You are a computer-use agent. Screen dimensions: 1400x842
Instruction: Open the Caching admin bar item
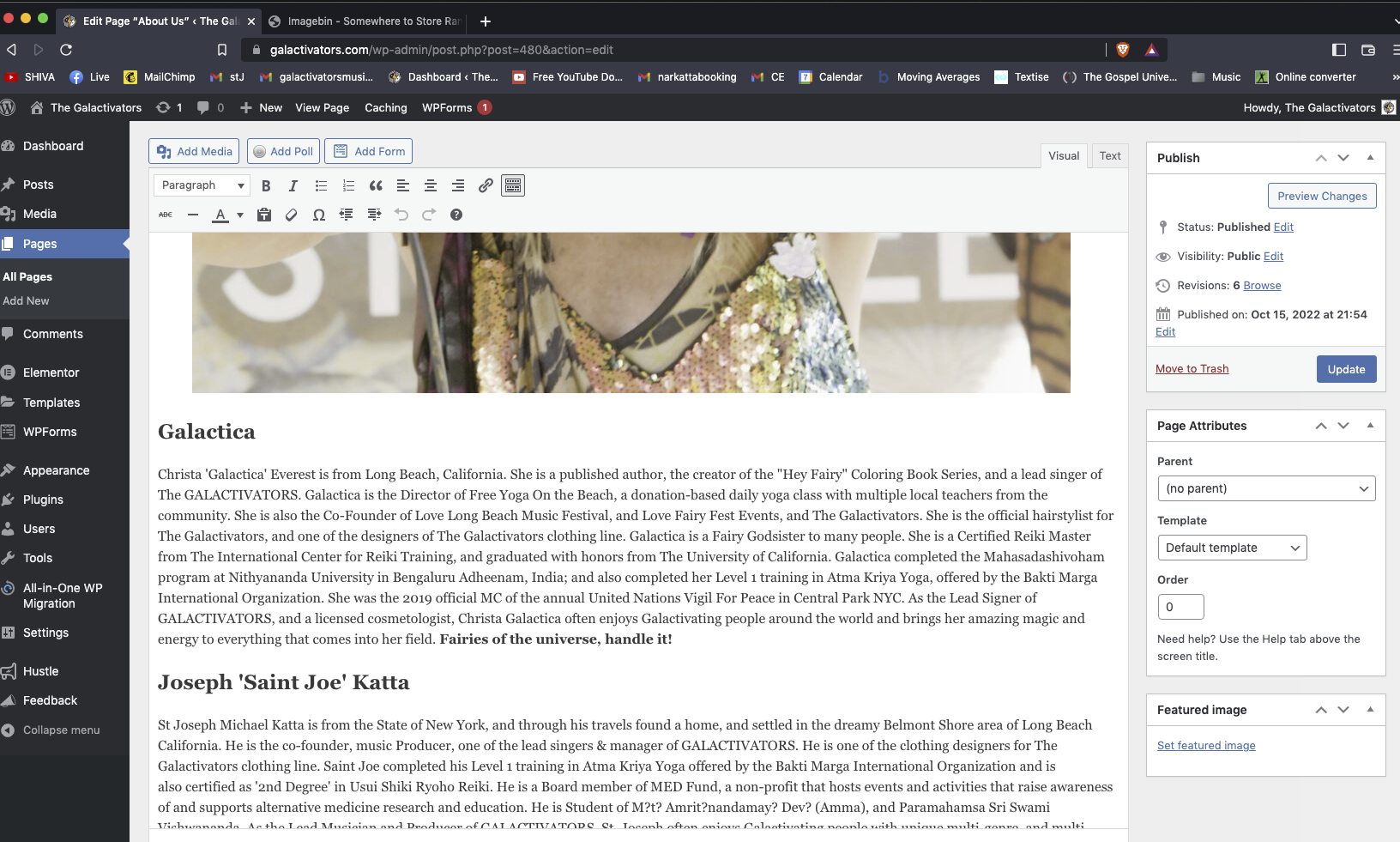(x=385, y=107)
